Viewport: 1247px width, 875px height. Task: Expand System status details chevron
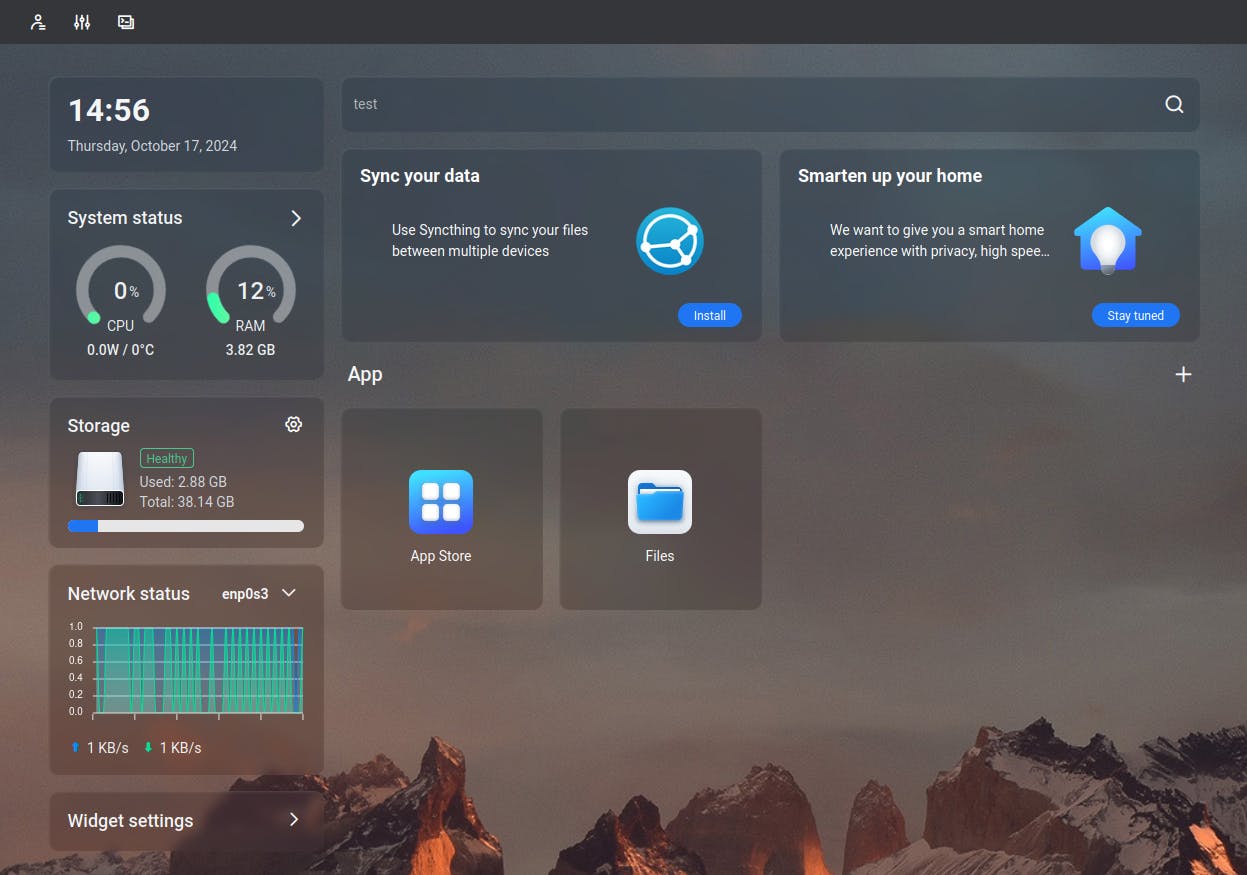(x=296, y=218)
